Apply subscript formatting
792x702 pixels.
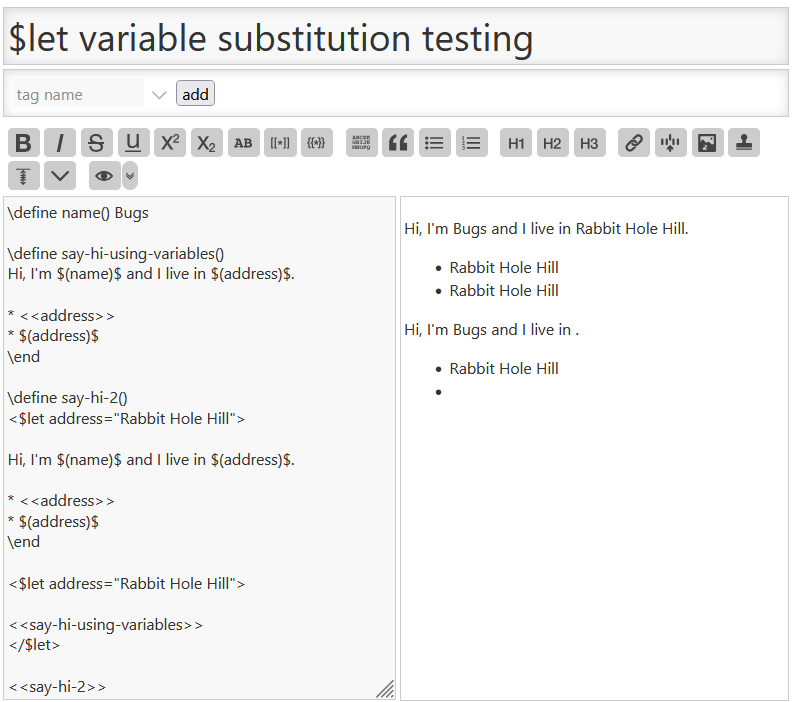207,143
